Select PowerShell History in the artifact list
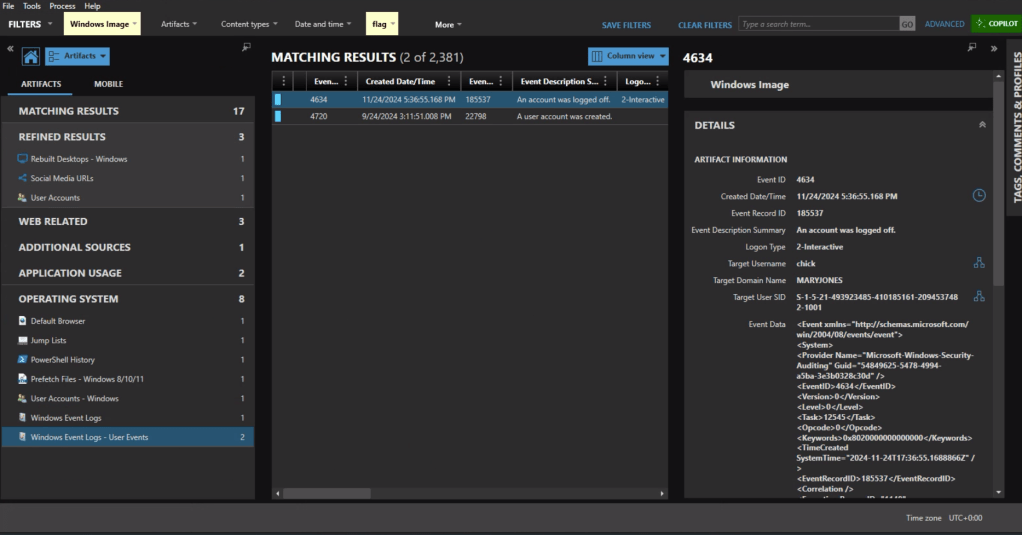The image size is (1022, 535). 62,359
